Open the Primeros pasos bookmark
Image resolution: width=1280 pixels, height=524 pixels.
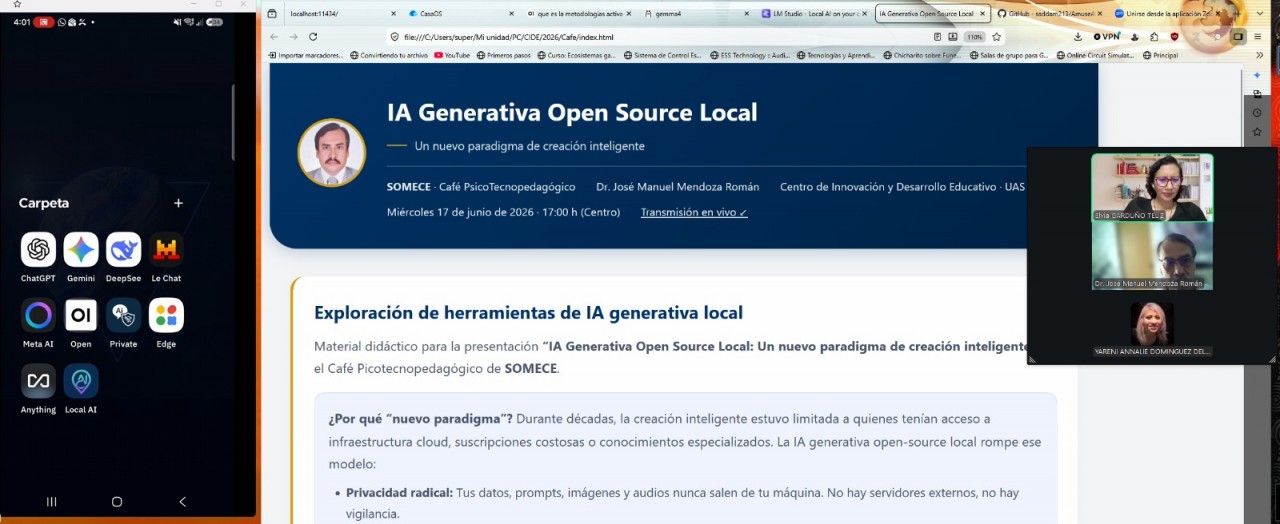[503, 56]
